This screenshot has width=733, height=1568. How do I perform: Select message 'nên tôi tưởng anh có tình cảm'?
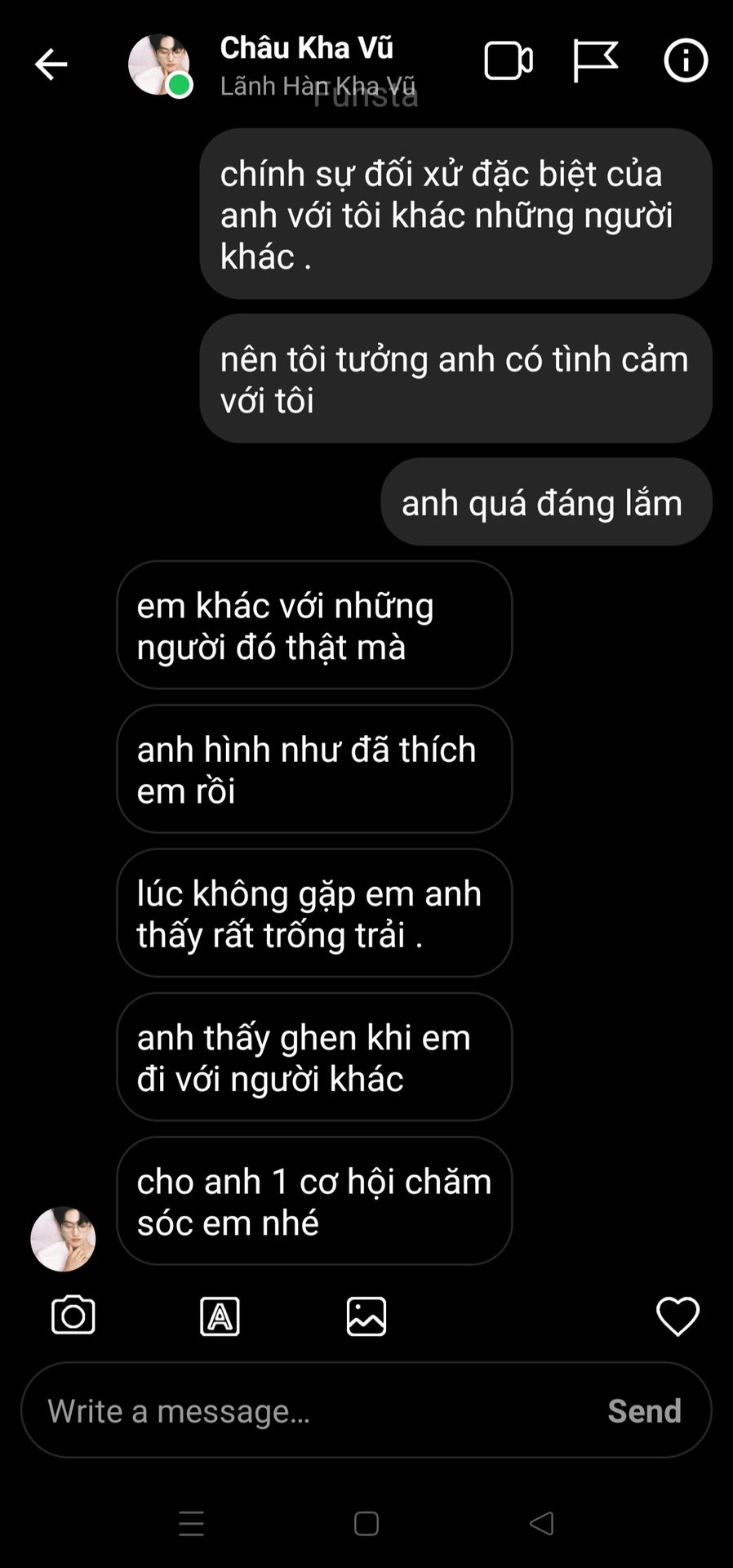point(456,379)
